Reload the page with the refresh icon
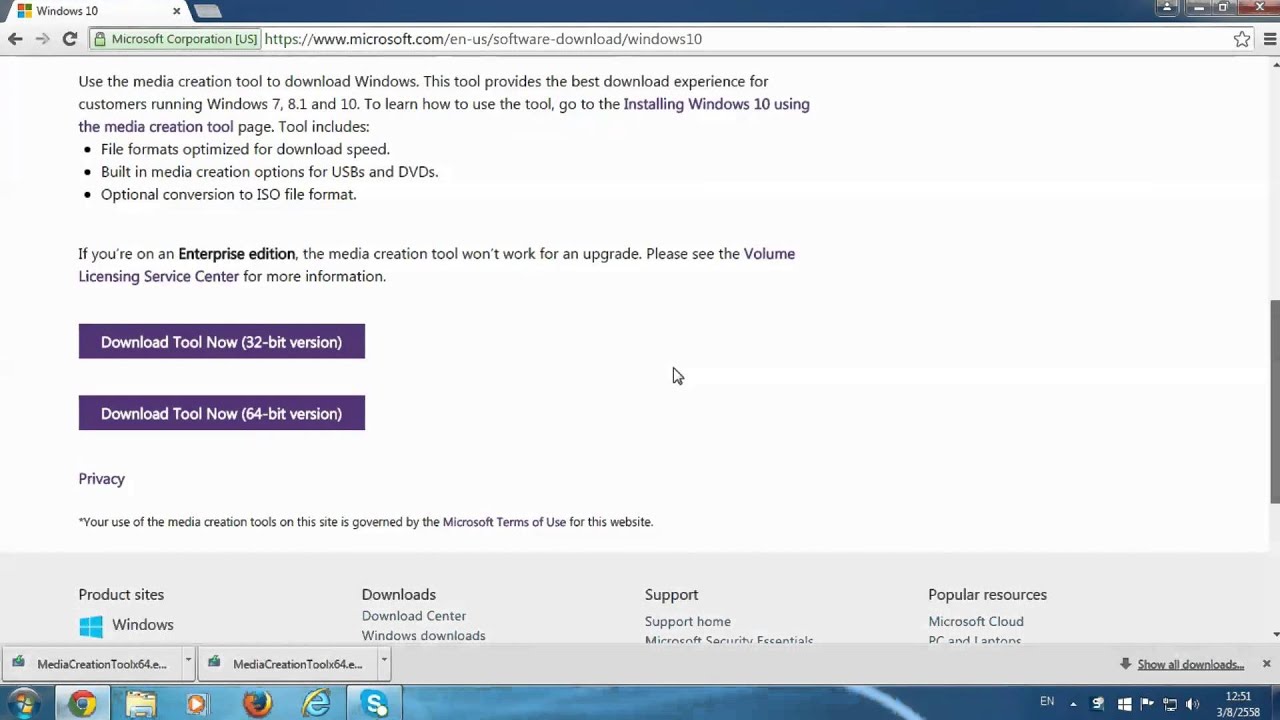 pos(69,39)
